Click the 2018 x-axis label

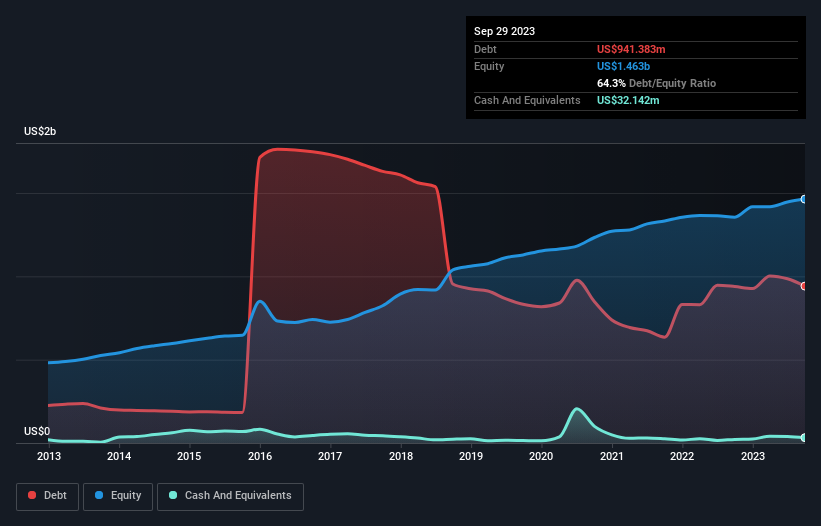click(401, 456)
